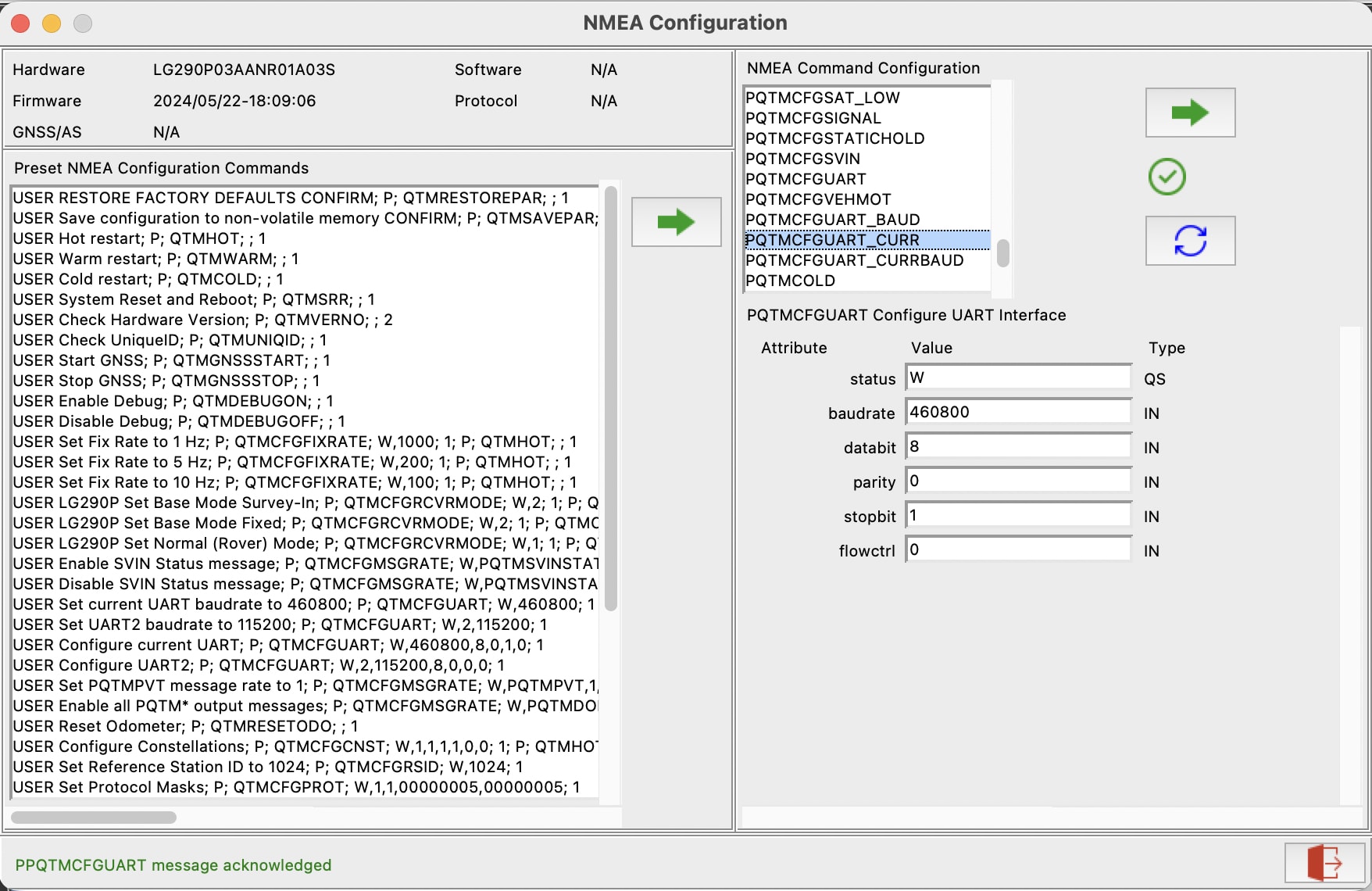The width and height of the screenshot is (1372, 891).
Task: Select PQTMCFGUART in command list
Action: pyautogui.click(x=867, y=179)
